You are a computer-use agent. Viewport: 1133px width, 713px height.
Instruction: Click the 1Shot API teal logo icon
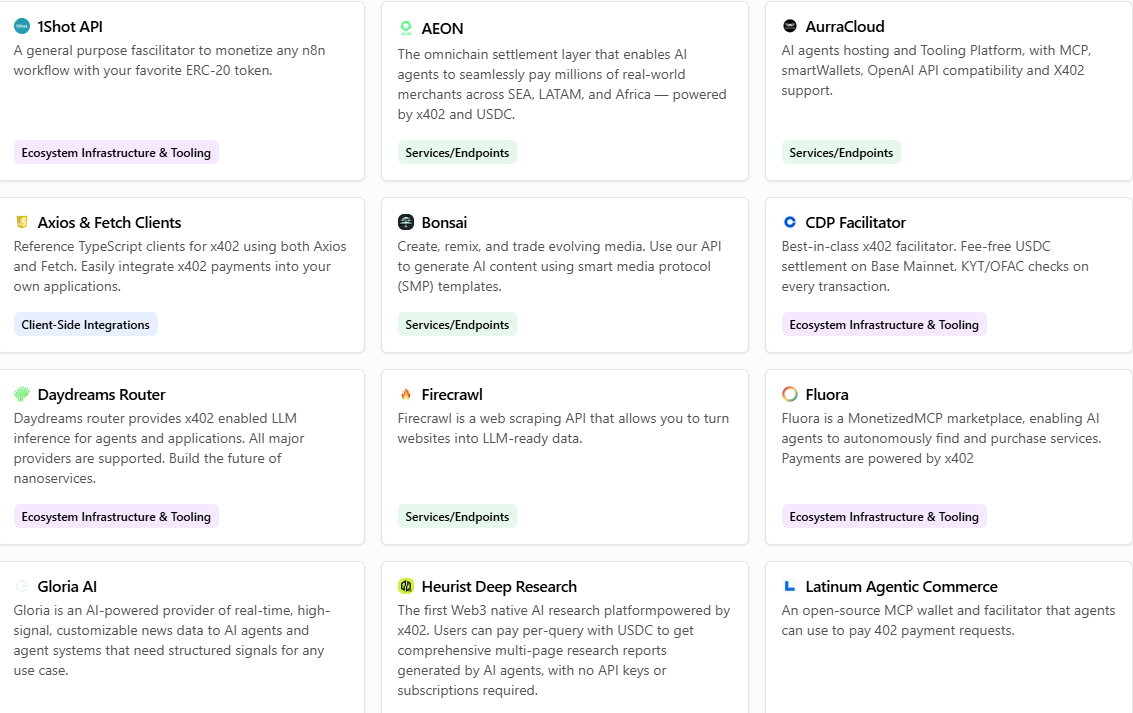point(22,27)
